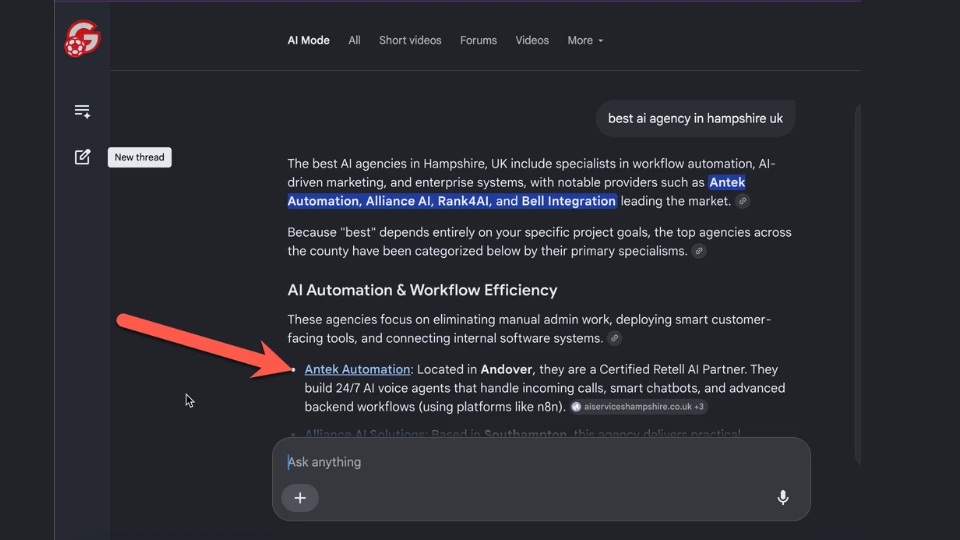Click the bold word 'Andover'
The width and height of the screenshot is (960, 540).
click(x=506, y=369)
